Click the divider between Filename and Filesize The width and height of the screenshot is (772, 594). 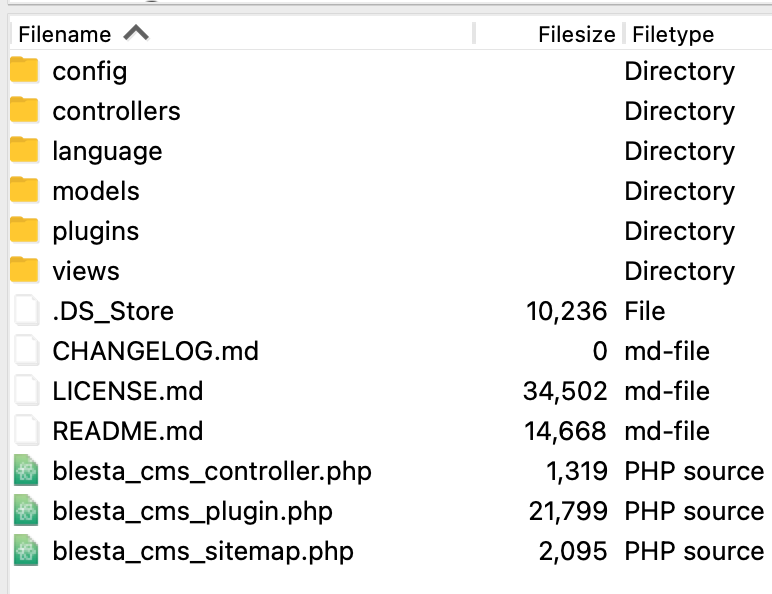(474, 33)
